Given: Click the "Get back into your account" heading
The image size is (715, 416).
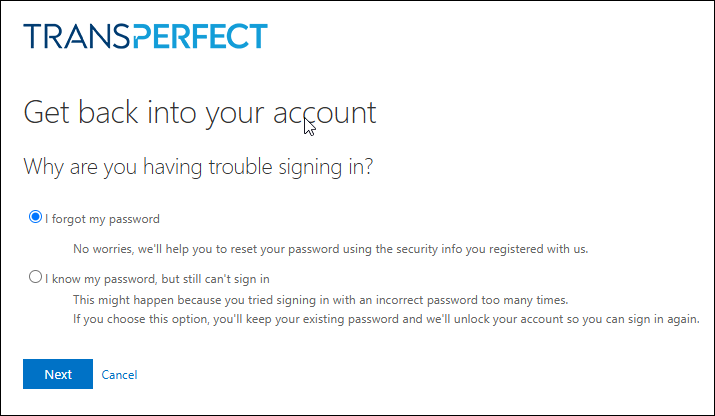Looking at the screenshot, I should click(199, 112).
